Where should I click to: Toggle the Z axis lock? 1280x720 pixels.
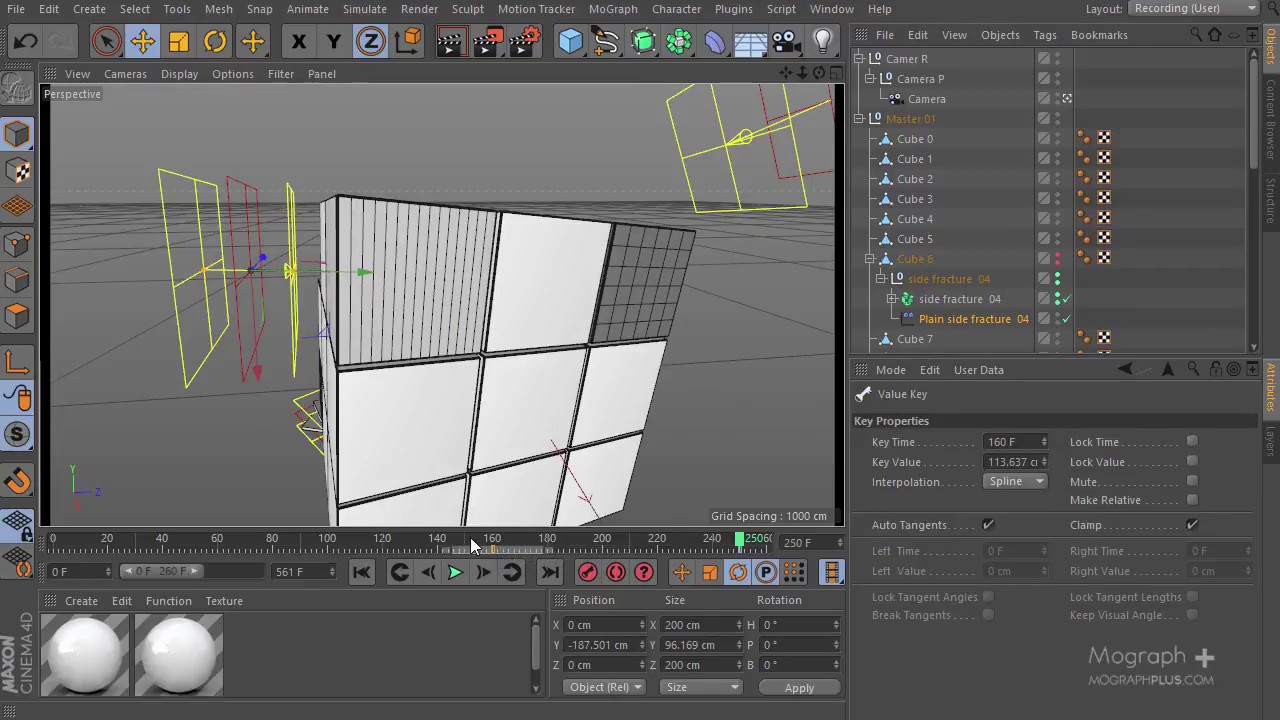(370, 42)
